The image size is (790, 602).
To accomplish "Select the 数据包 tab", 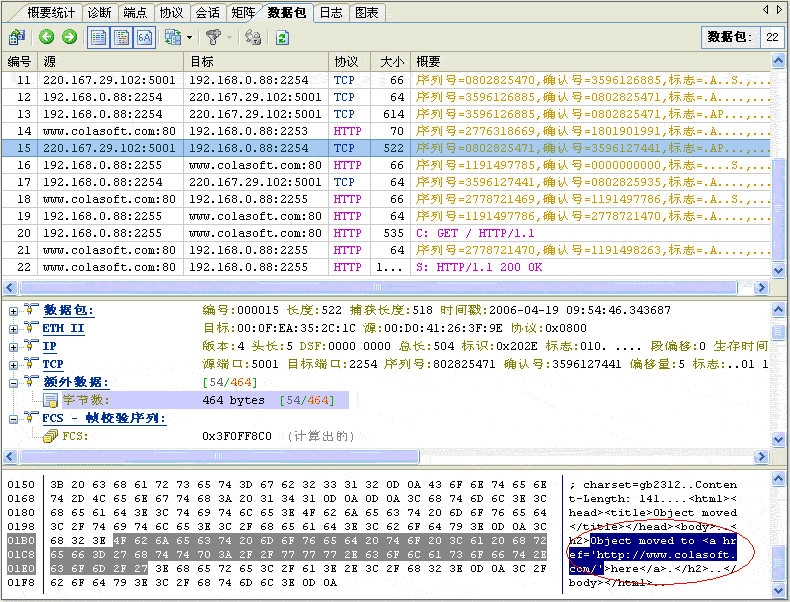I will [x=286, y=13].
